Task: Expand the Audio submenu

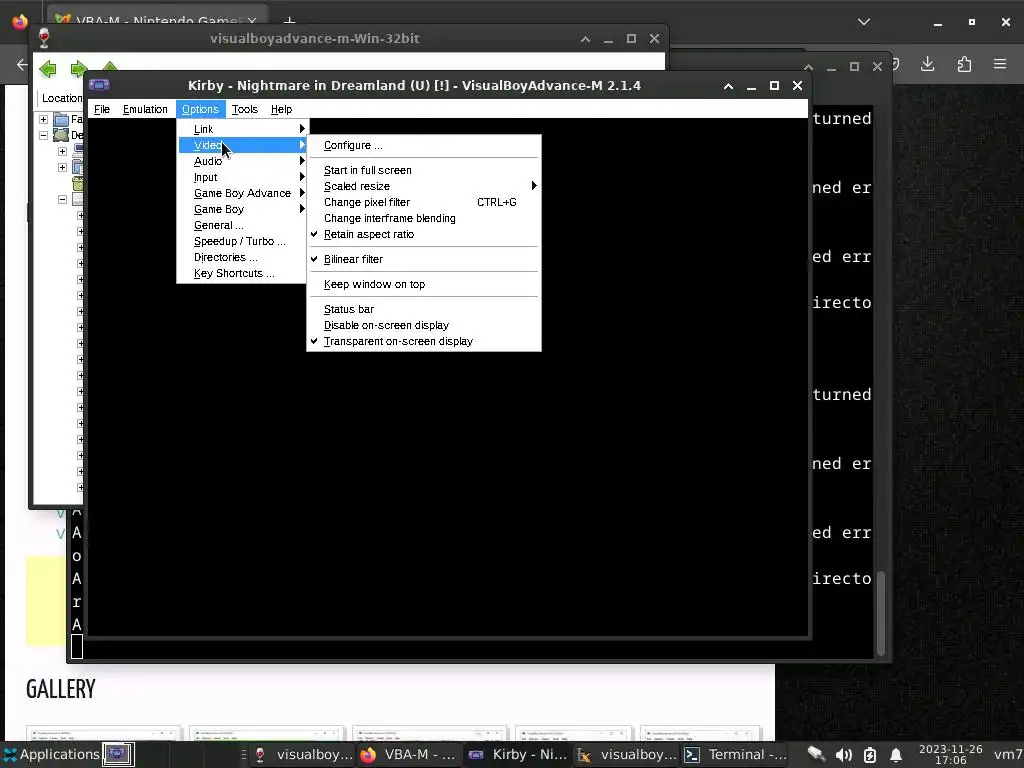Action: click(x=242, y=161)
